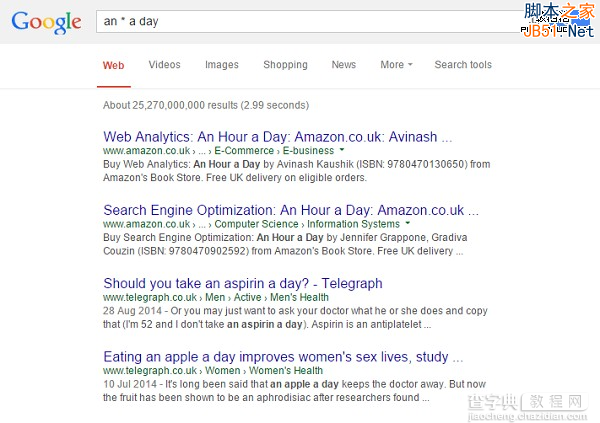The image size is (600, 423).
Task: Click the search box containing 'an * a day'
Action: pos(308,21)
